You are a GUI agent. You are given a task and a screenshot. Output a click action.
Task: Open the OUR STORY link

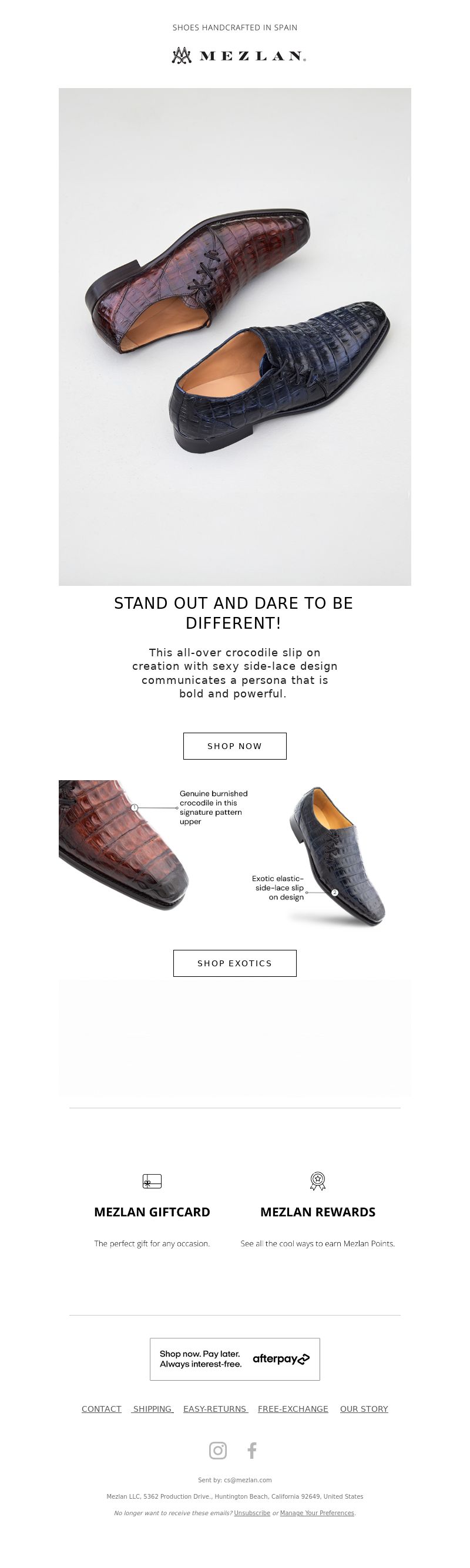coord(364,1408)
